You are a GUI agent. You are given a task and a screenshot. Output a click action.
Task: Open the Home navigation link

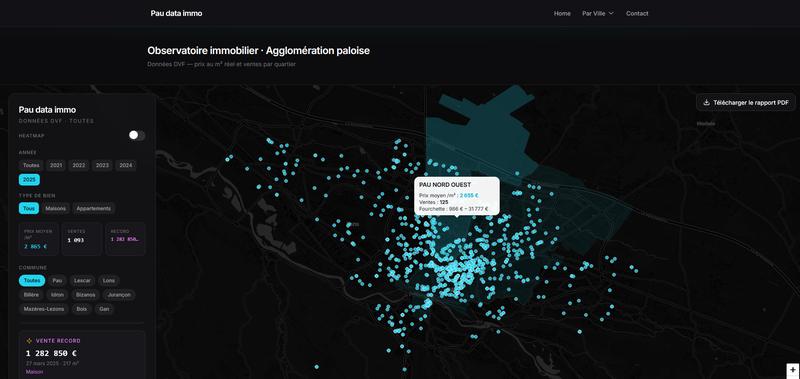pyautogui.click(x=562, y=13)
